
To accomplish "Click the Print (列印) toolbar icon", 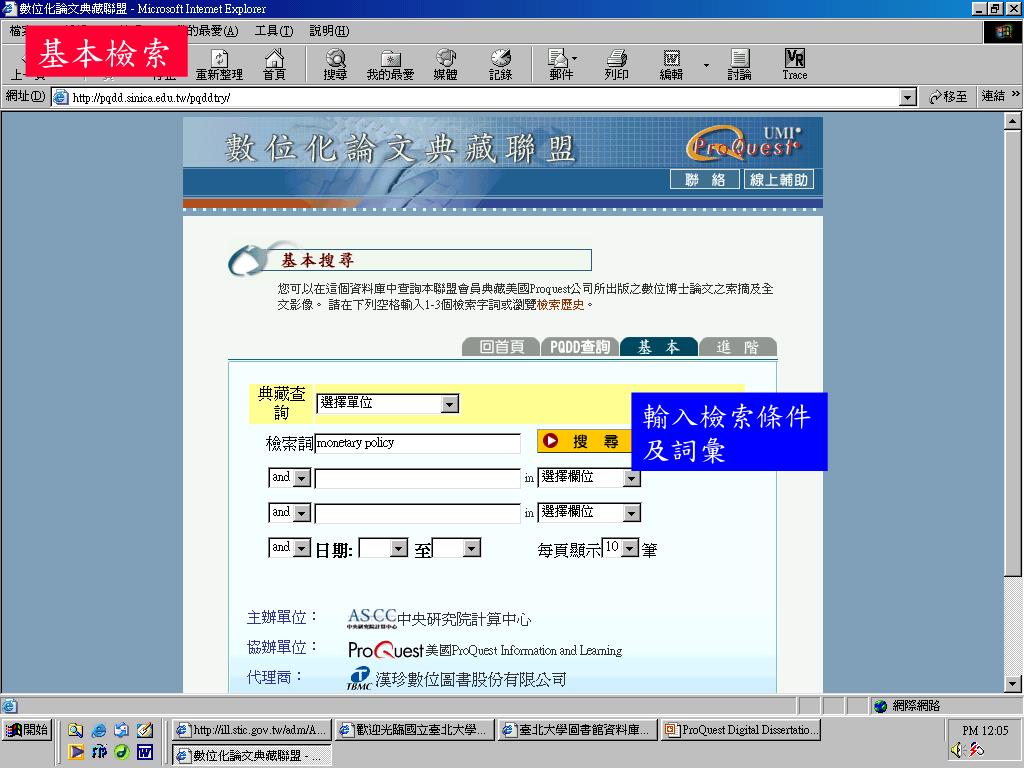I will 616,65.
